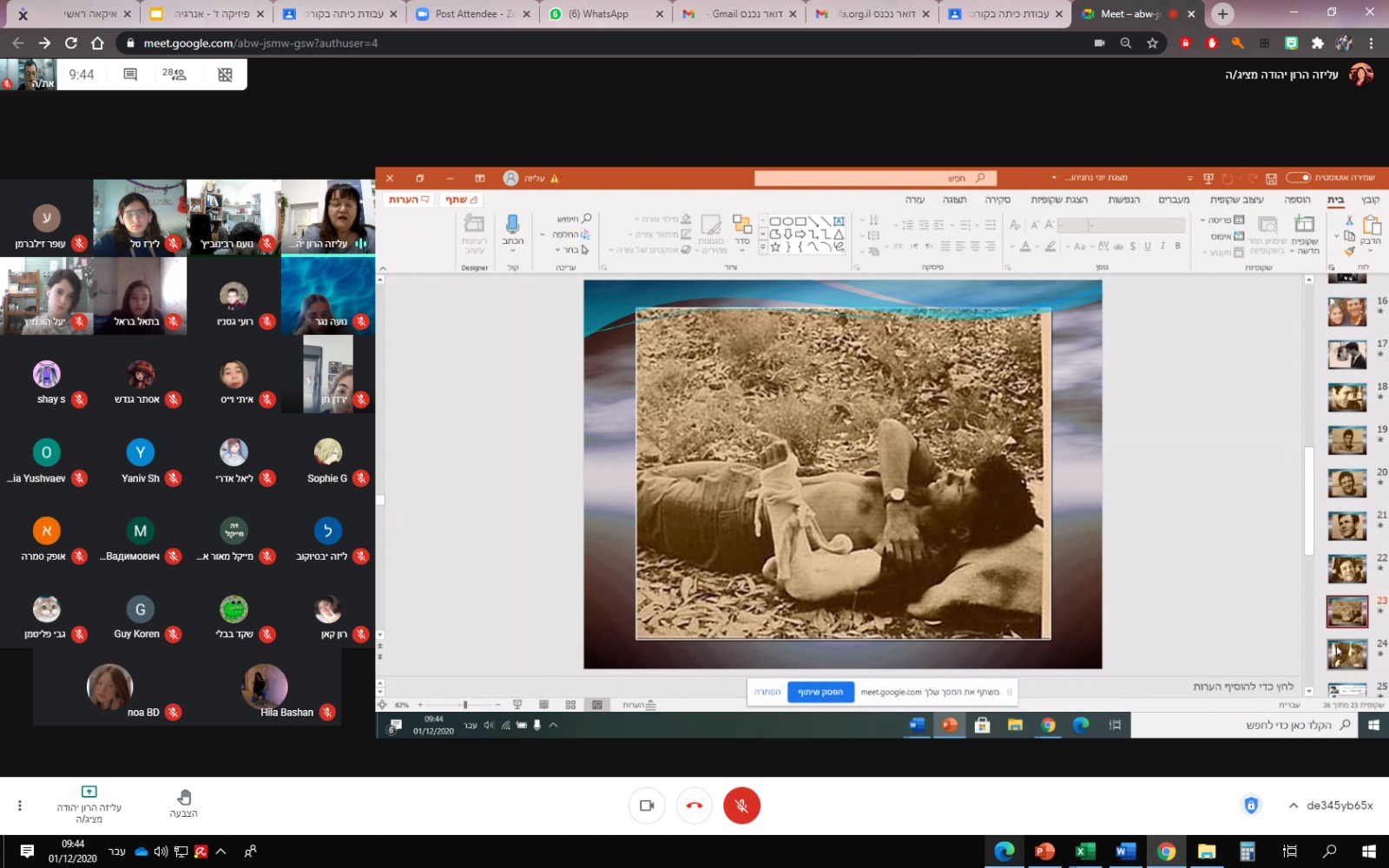This screenshot has width=1389, height=868.
Task: Toggle text Shadow (S) in PowerPoint font group
Action: (x=1133, y=247)
